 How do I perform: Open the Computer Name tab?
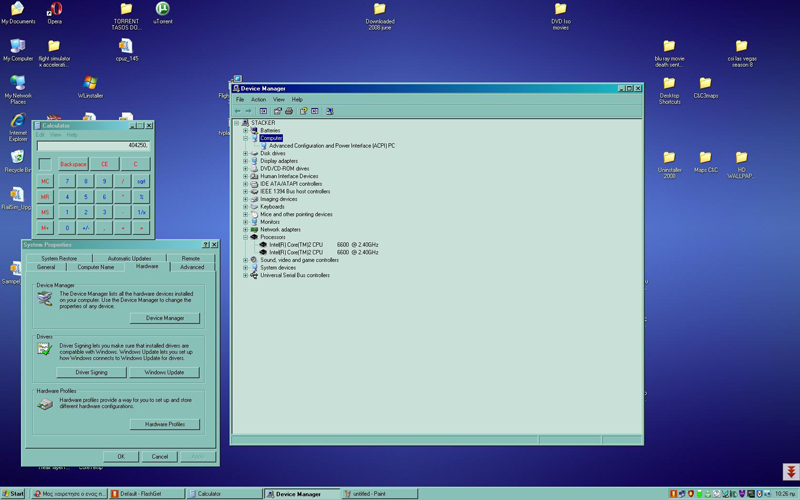point(95,267)
